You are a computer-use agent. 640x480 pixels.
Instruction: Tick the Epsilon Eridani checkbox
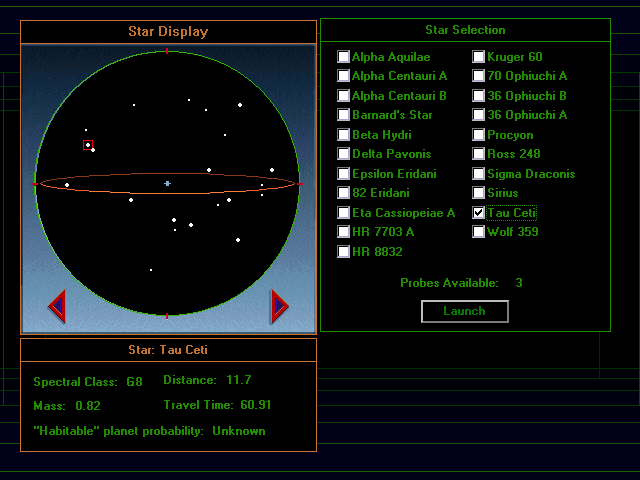[x=344, y=174]
